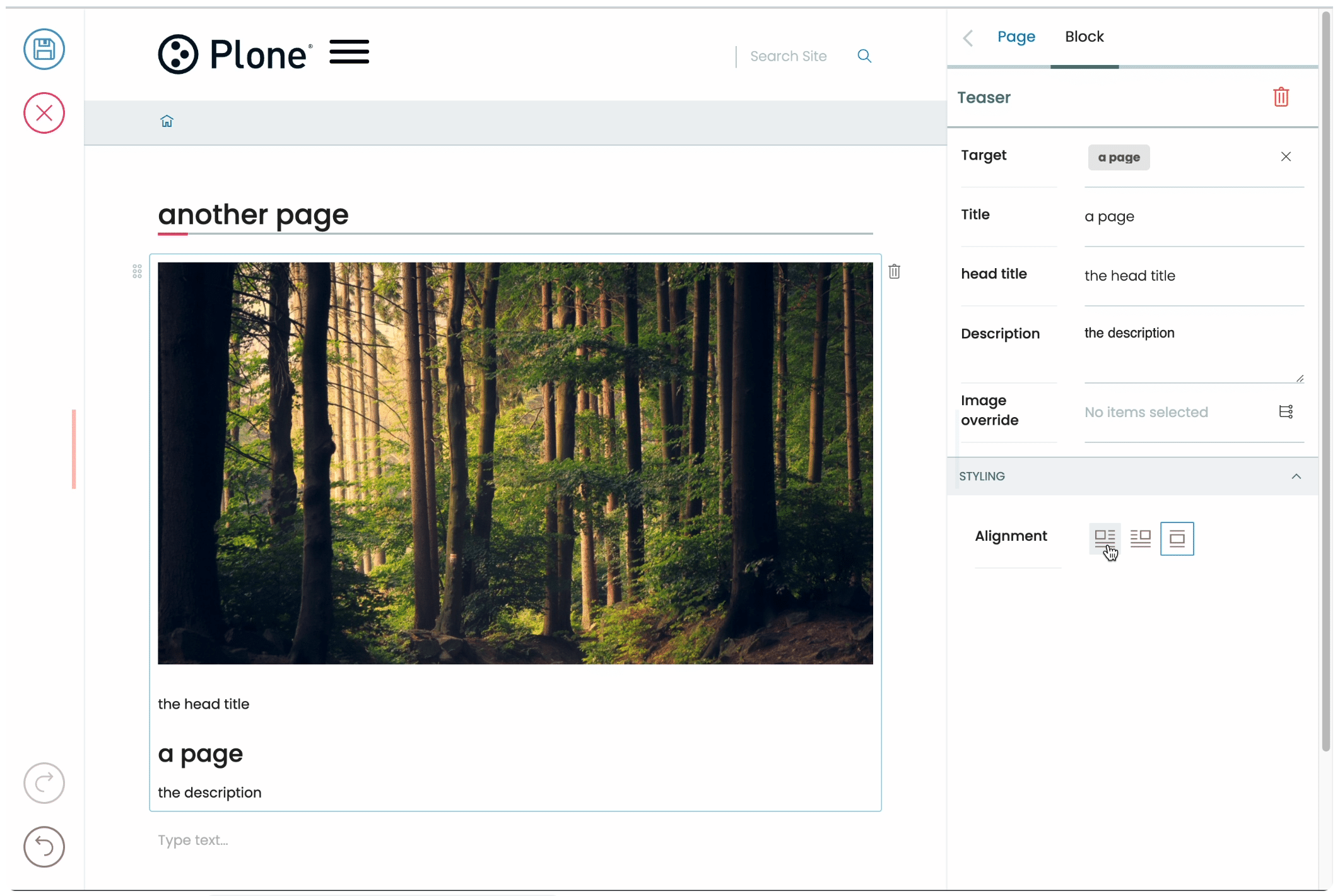
Task: Click the Redo arrow button
Action: click(44, 783)
